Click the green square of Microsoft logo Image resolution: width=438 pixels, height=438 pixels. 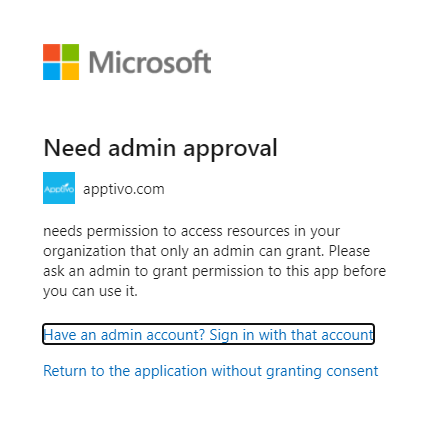click(71, 53)
